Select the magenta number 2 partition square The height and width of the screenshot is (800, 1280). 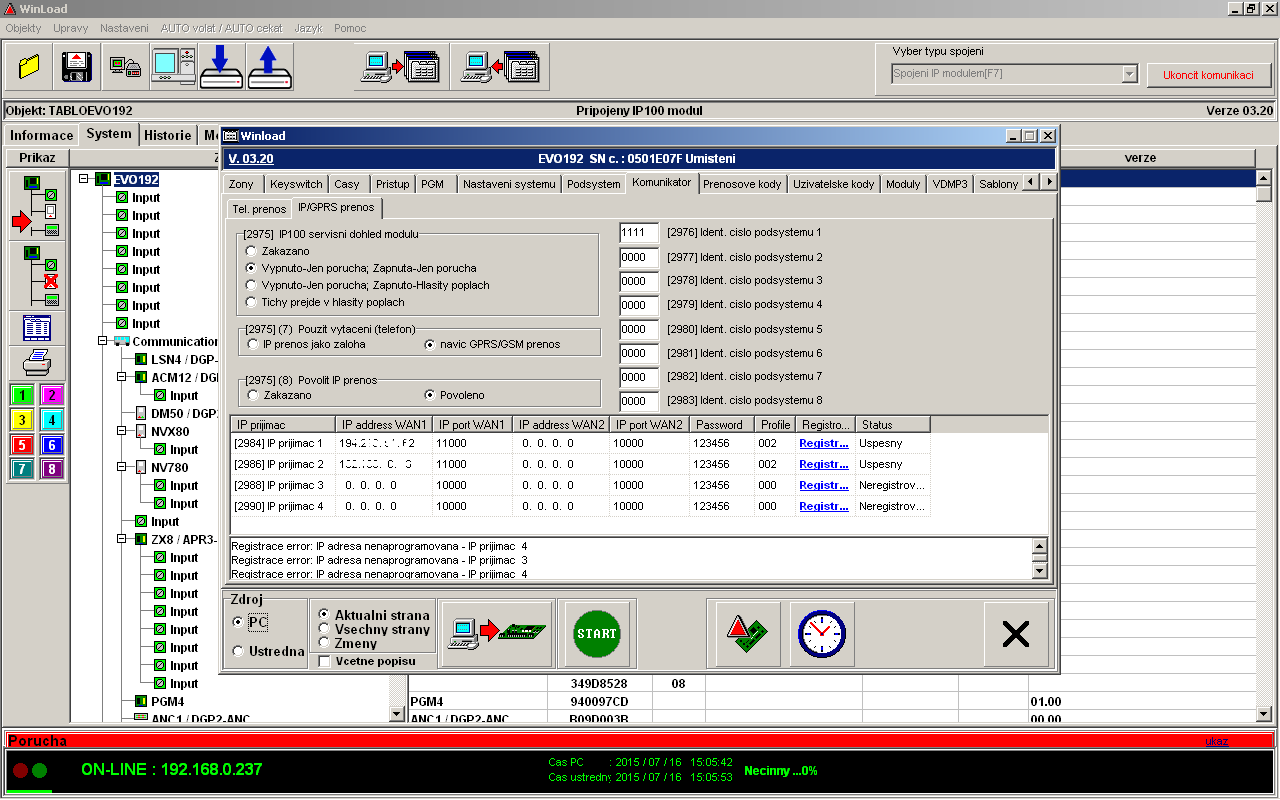[x=52, y=395]
